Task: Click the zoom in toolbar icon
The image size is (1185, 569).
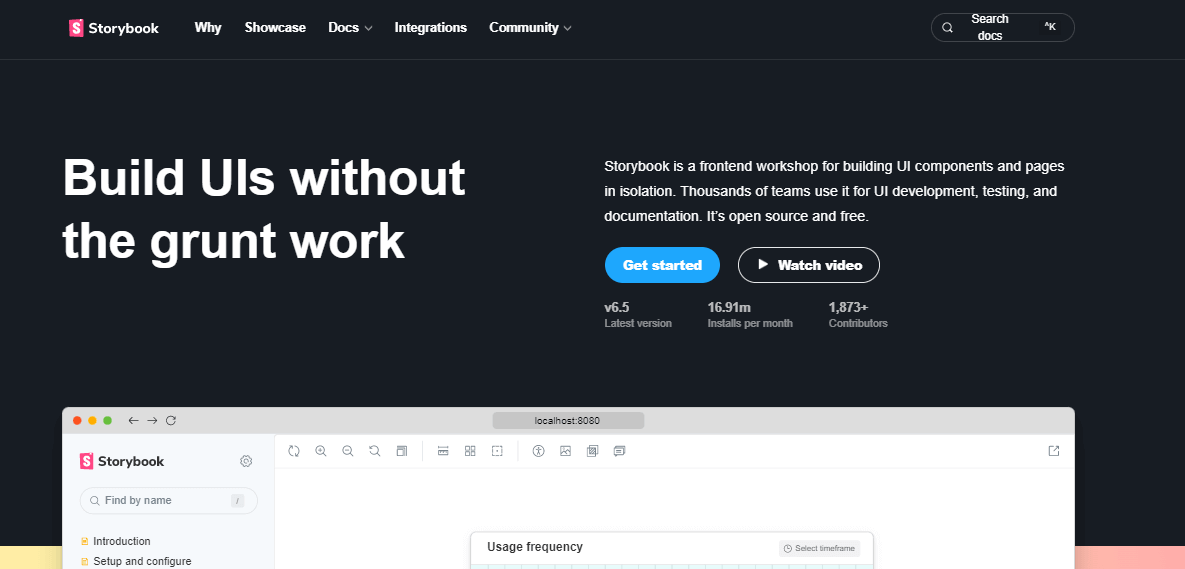Action: pyautogui.click(x=320, y=451)
